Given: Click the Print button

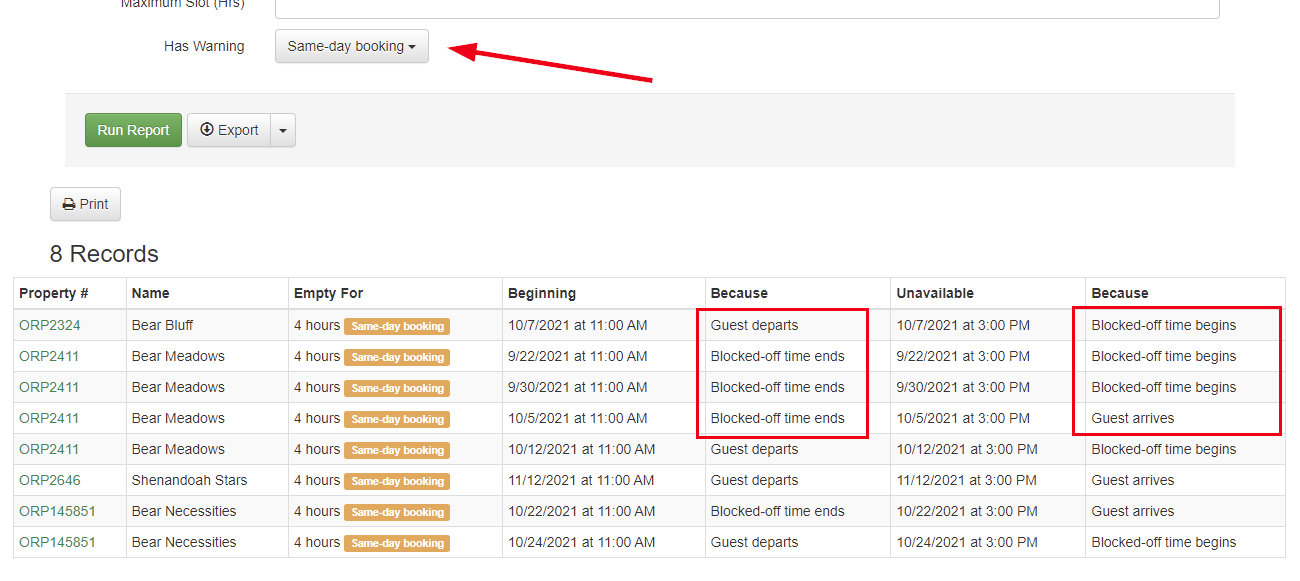Looking at the screenshot, I should [85, 204].
